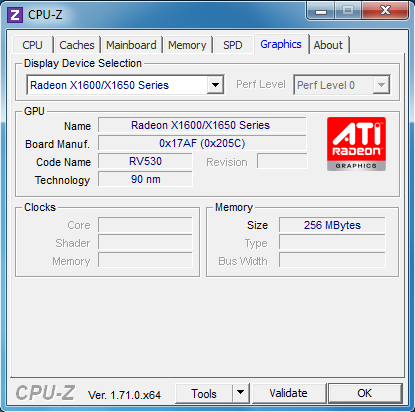Click the GPU Name field value

202,125
